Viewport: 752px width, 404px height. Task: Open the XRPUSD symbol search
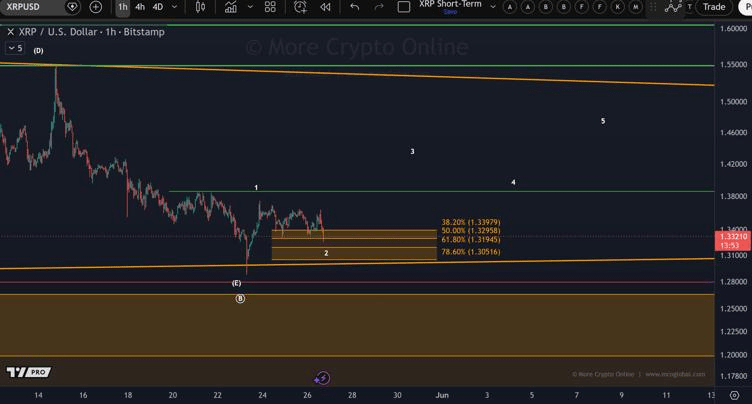[x=23, y=7]
